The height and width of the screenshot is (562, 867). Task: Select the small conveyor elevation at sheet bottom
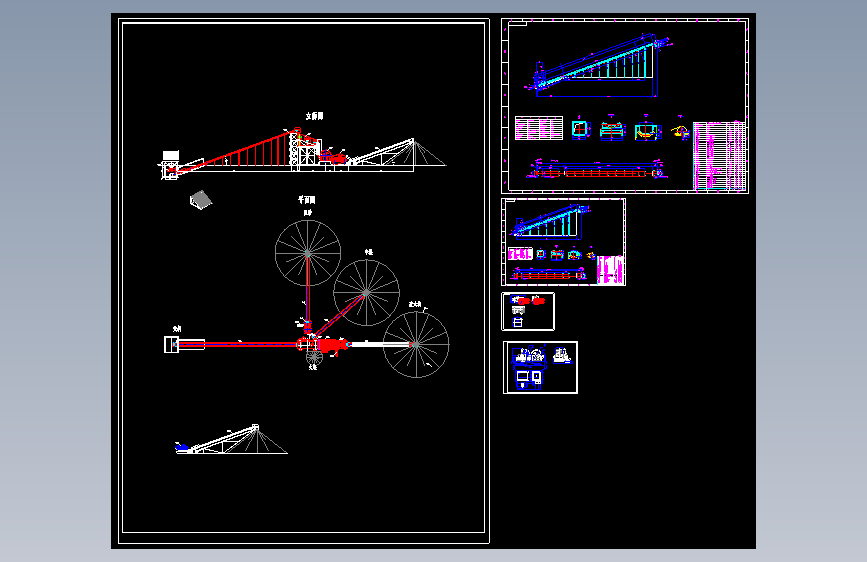[231, 439]
